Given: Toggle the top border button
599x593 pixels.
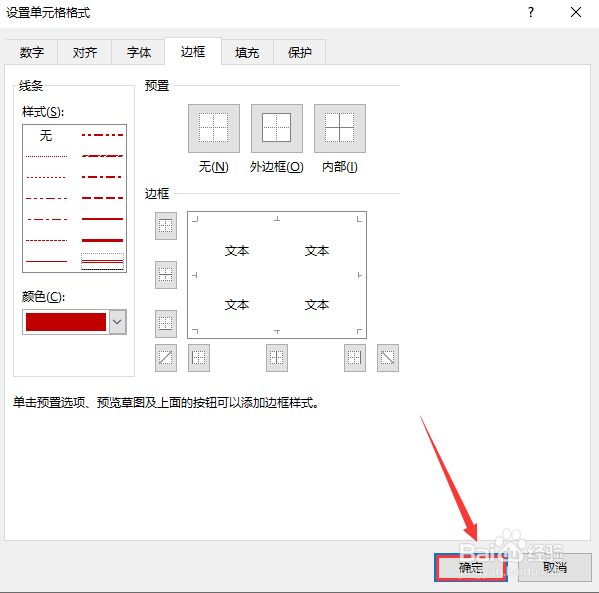Looking at the screenshot, I should (166, 226).
